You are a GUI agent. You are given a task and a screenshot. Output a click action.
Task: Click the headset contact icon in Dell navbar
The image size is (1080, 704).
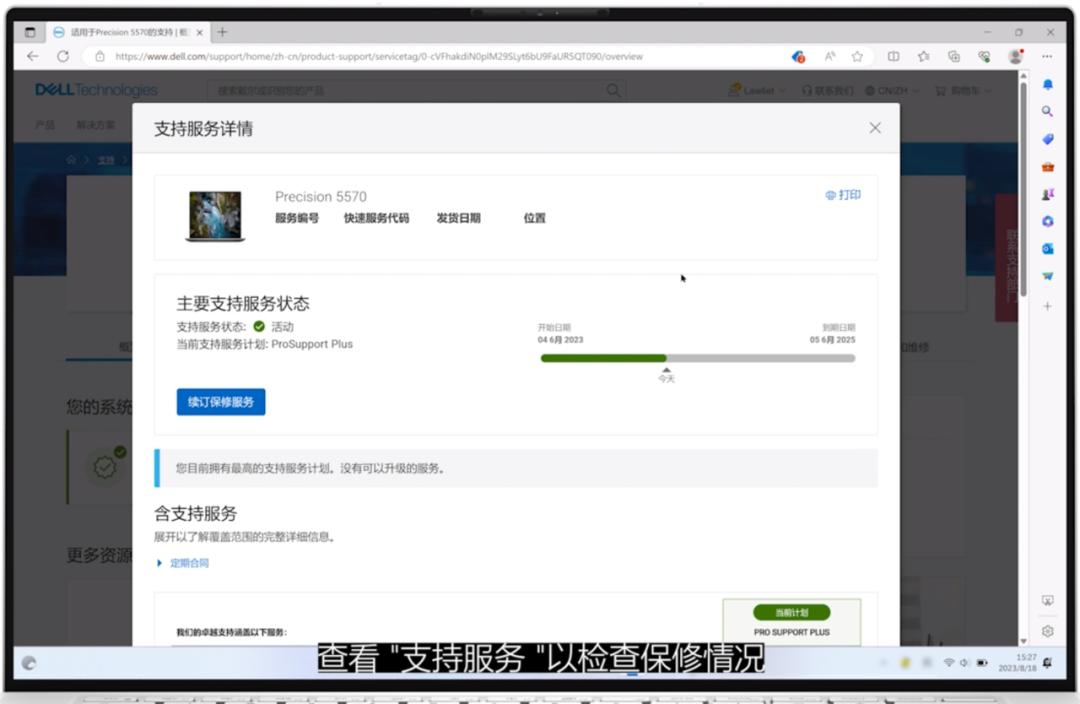807,89
